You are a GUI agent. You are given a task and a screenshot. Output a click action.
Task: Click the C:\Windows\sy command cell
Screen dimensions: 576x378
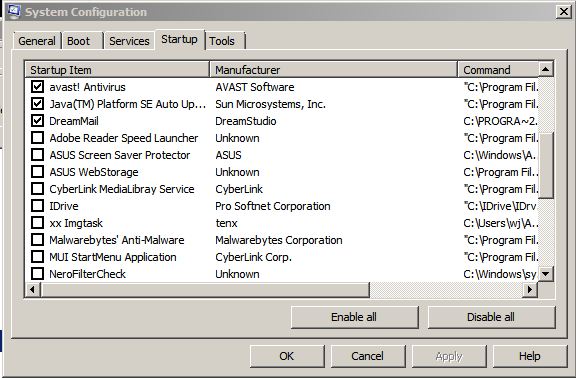click(x=500, y=274)
